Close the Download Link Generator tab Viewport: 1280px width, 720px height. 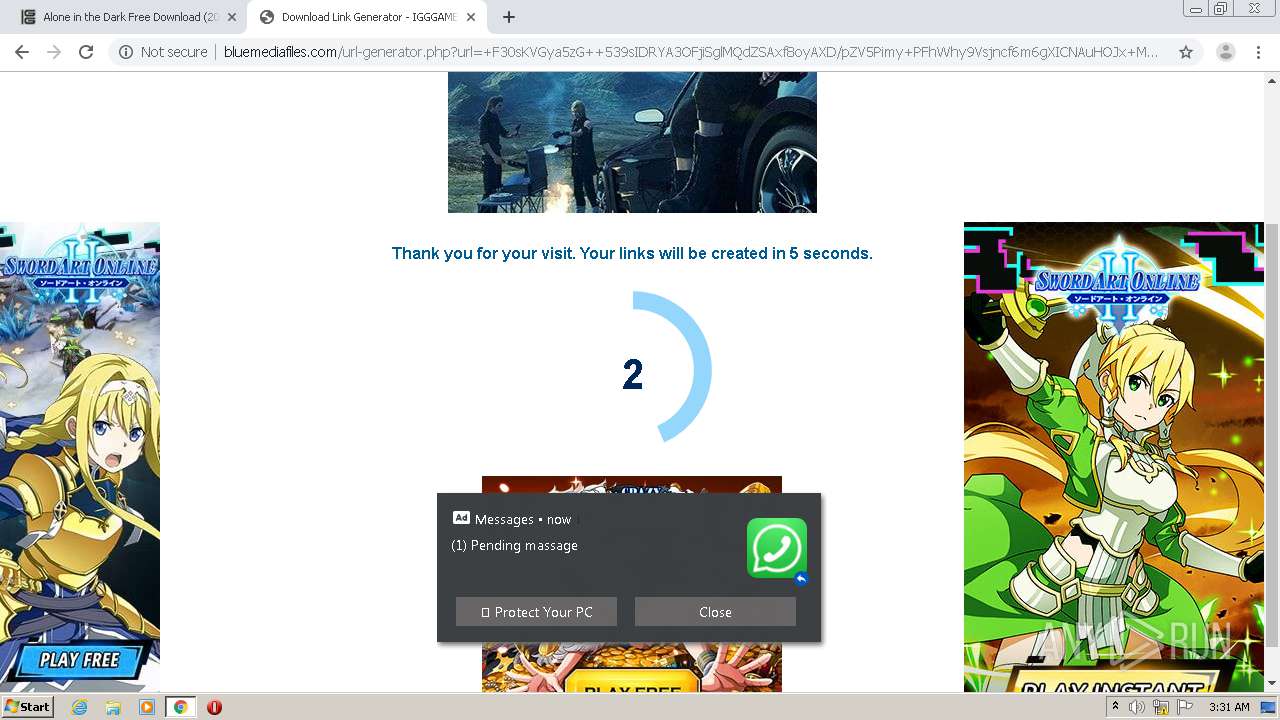click(469, 17)
